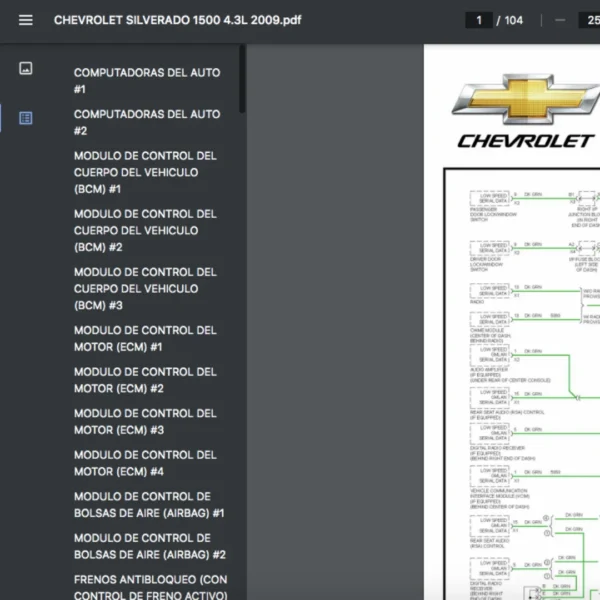This screenshot has height=600, width=600.
Task: Click the PDF file name title
Action: pos(178,20)
